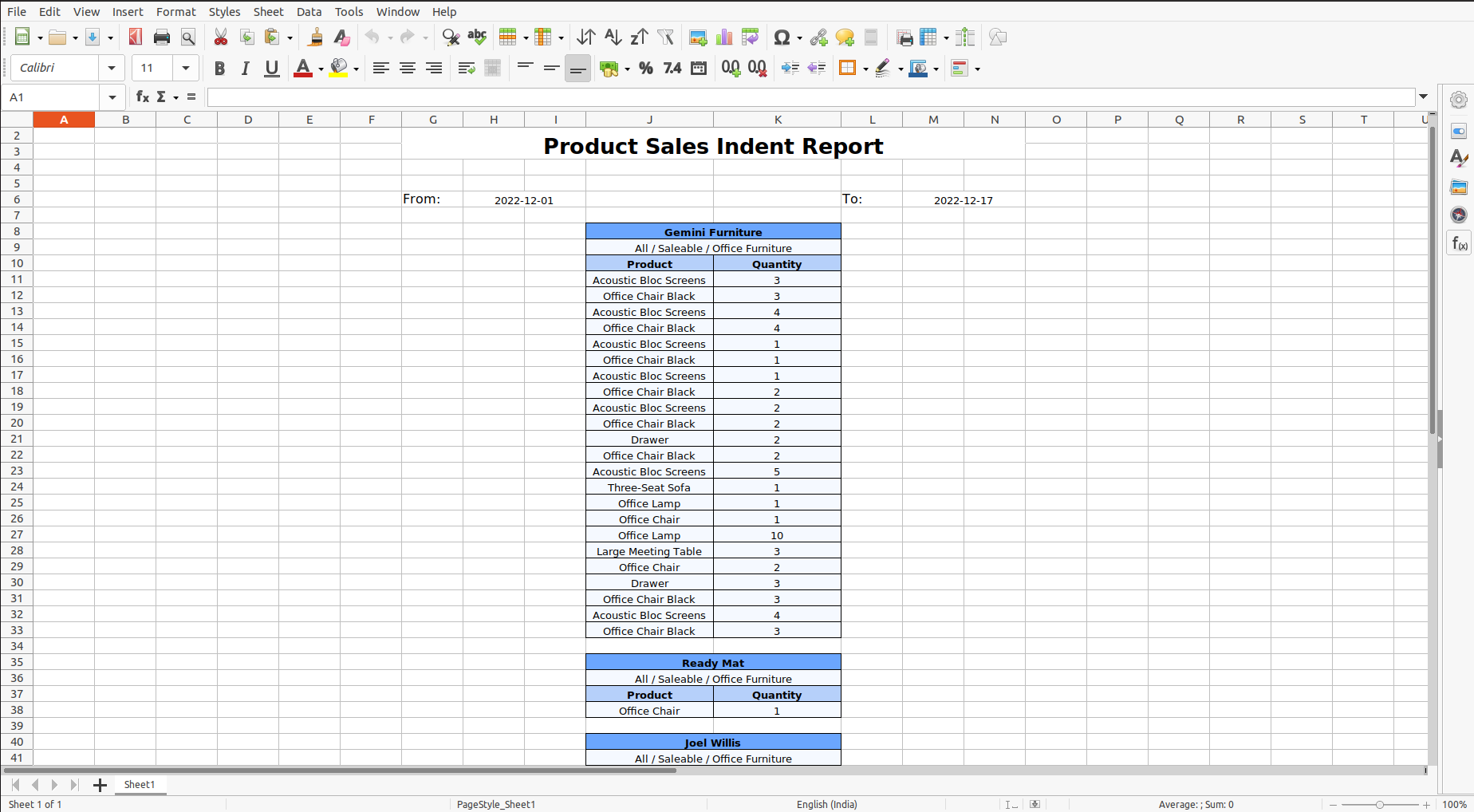1474x812 pixels.
Task: Switch to the Sheet1 tab
Action: pos(140,785)
